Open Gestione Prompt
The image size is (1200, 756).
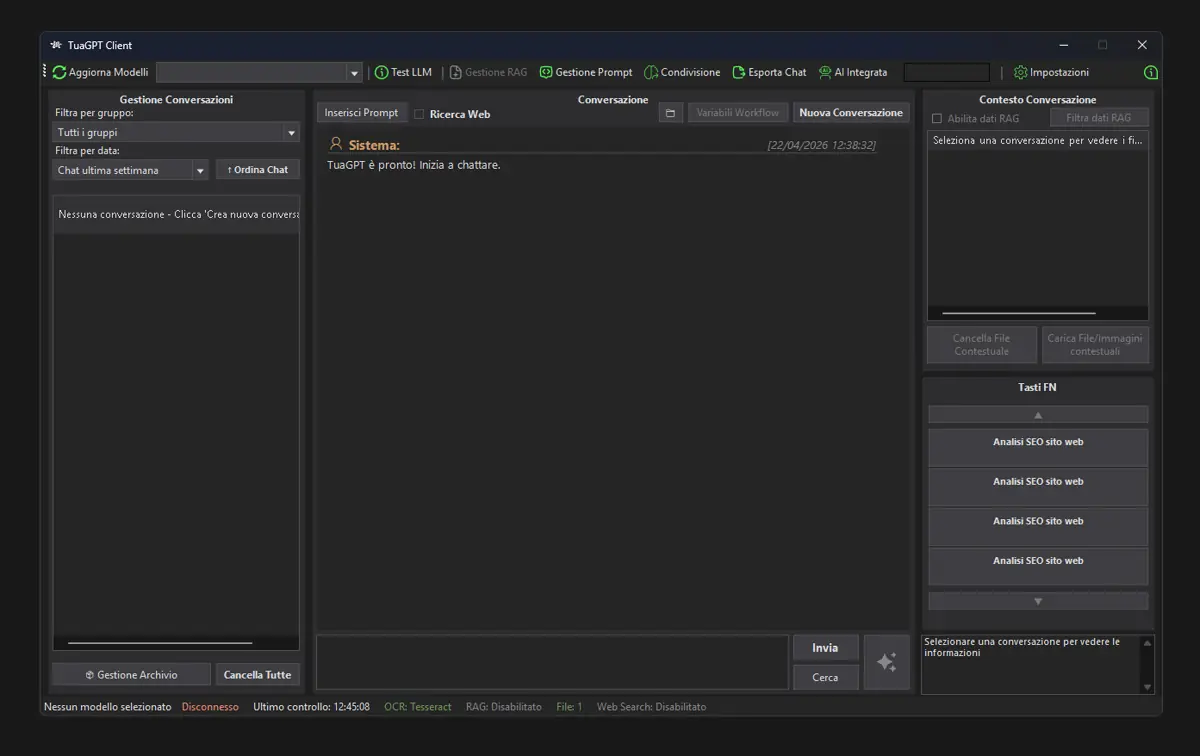click(586, 72)
